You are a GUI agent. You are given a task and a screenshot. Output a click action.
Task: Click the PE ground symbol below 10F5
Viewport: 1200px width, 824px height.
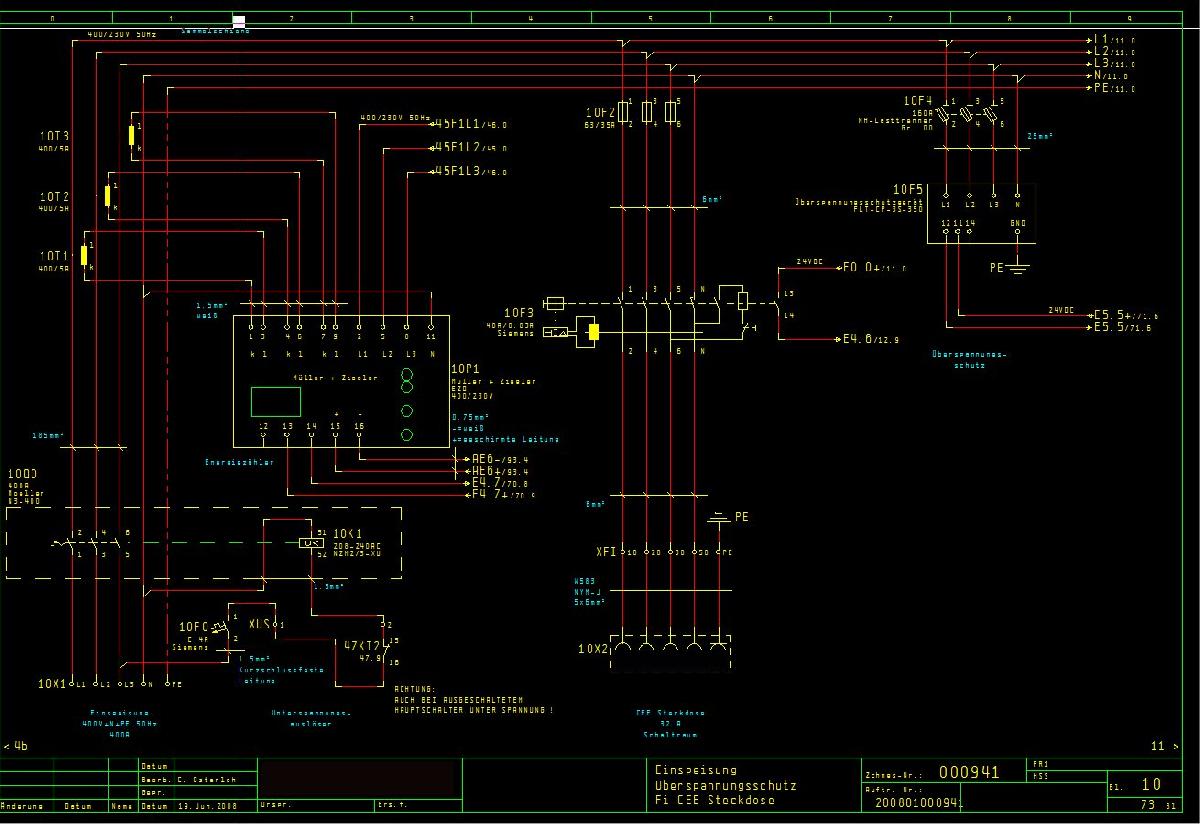[1018, 267]
